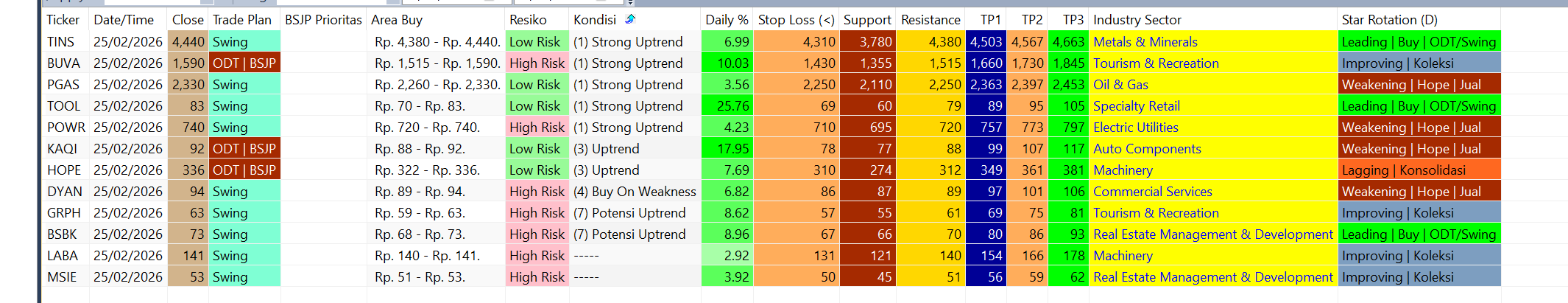Sort by the Ticker column header
Screen dimensions: 1568x303
point(63,20)
